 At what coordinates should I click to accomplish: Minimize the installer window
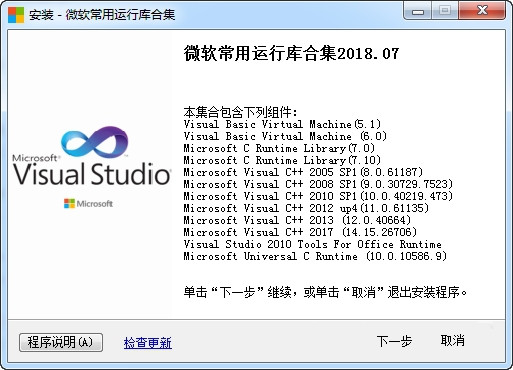pyautogui.click(x=418, y=11)
